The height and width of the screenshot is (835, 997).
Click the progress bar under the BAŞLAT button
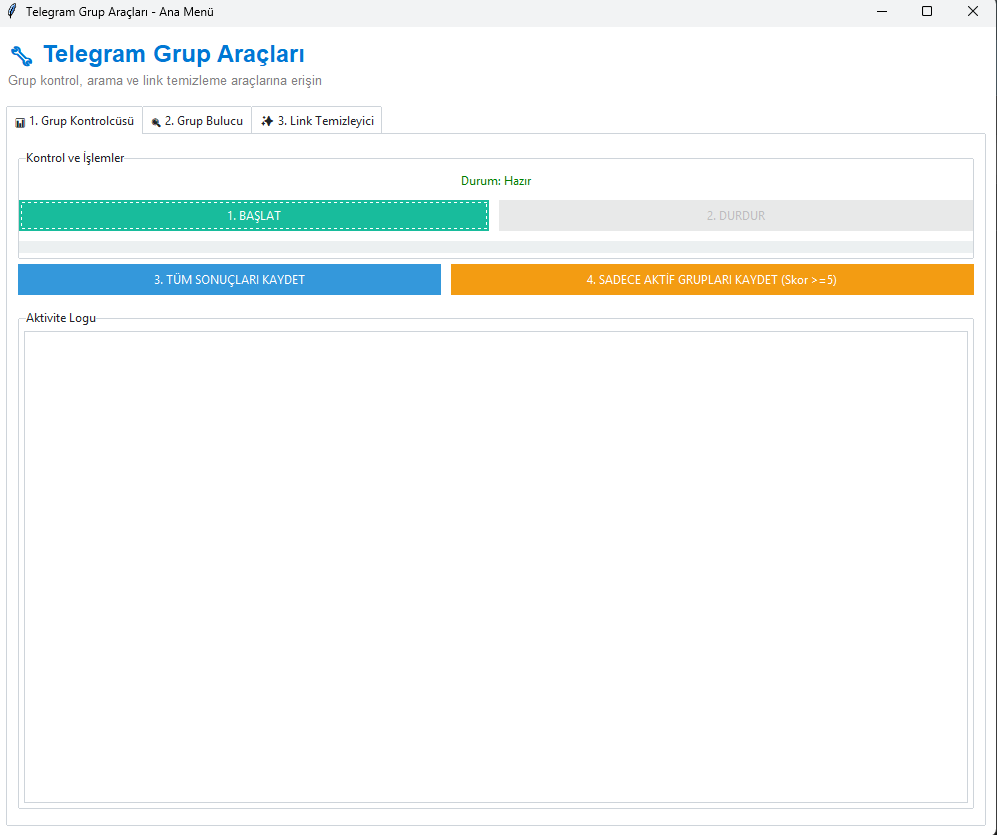[495, 247]
